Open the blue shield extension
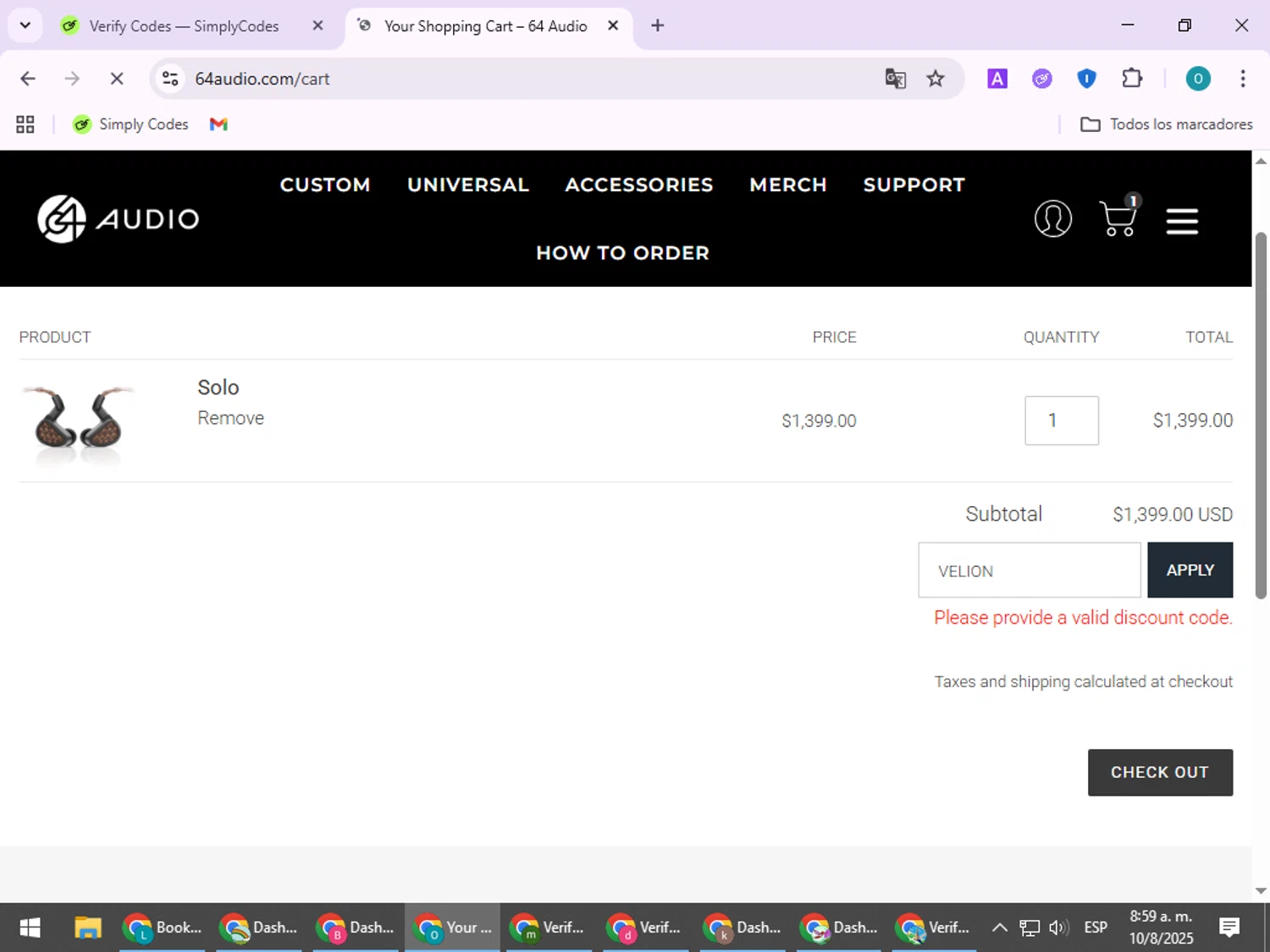This screenshot has width=1270, height=952. 1086,79
